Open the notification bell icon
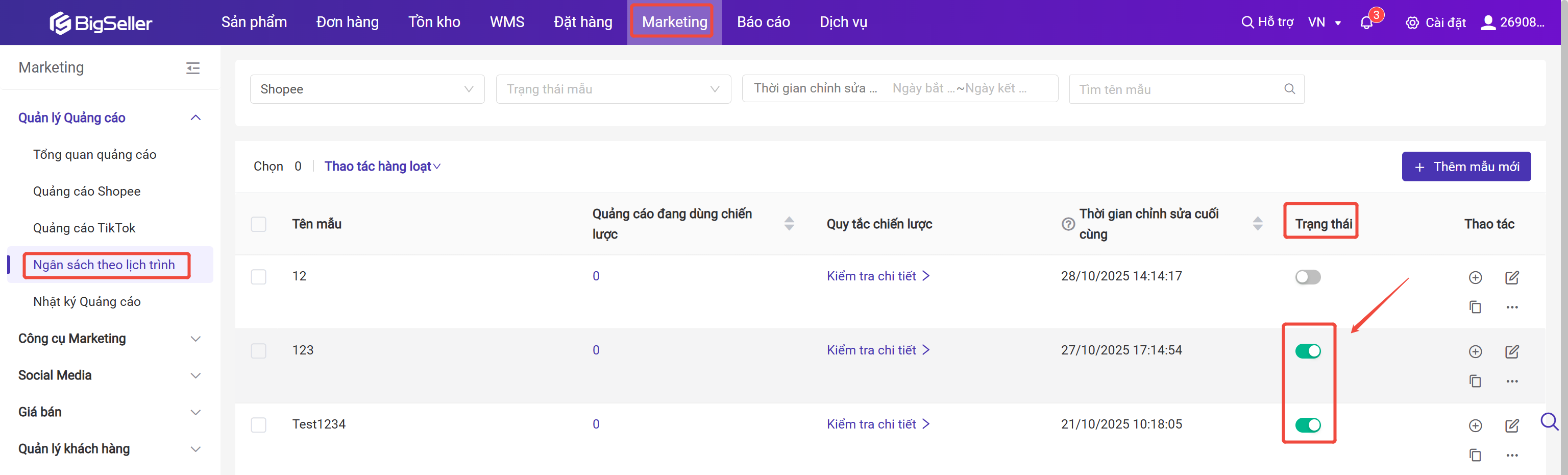Screen dimensions: 1568x475 click(1366, 23)
